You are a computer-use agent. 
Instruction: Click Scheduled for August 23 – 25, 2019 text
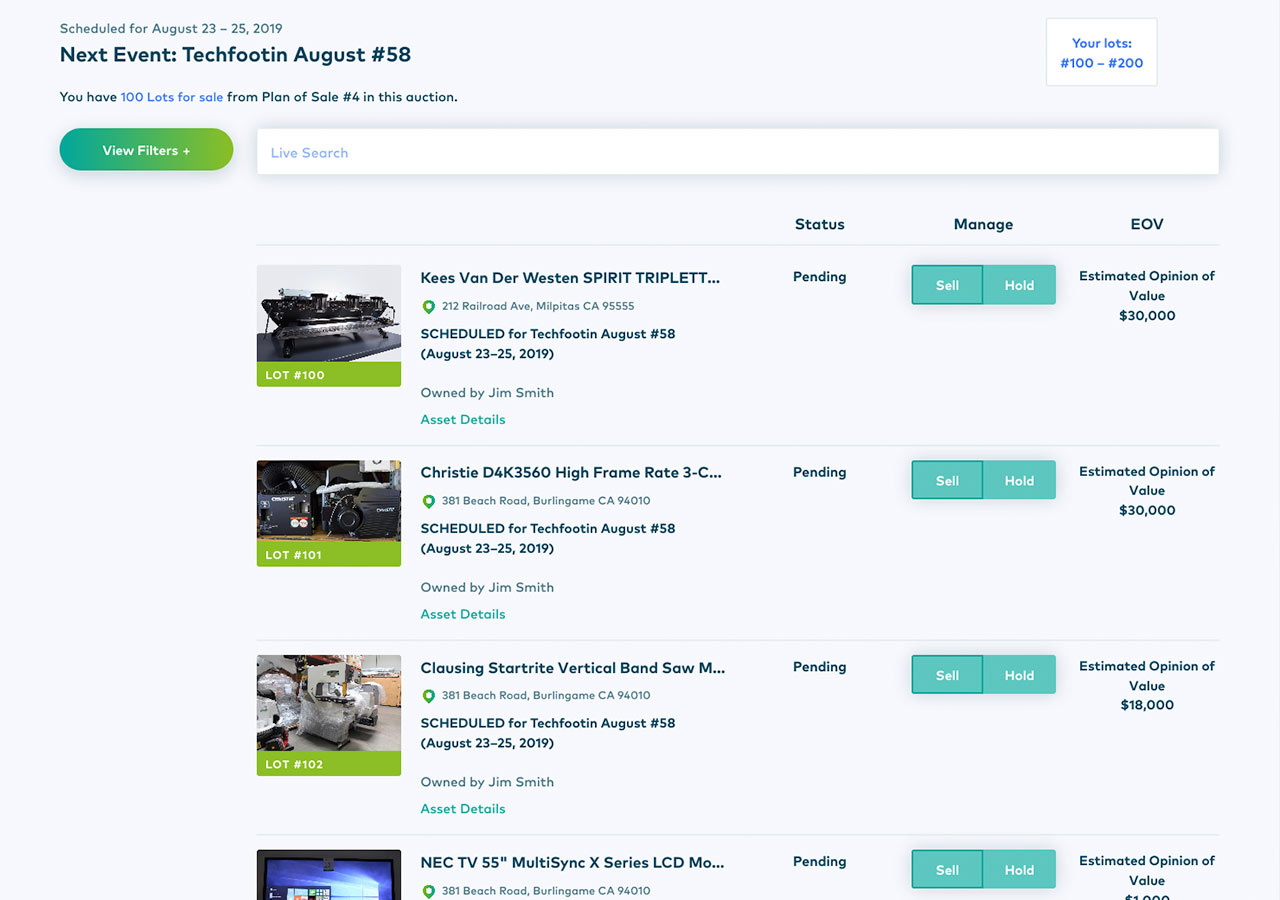[x=171, y=28]
